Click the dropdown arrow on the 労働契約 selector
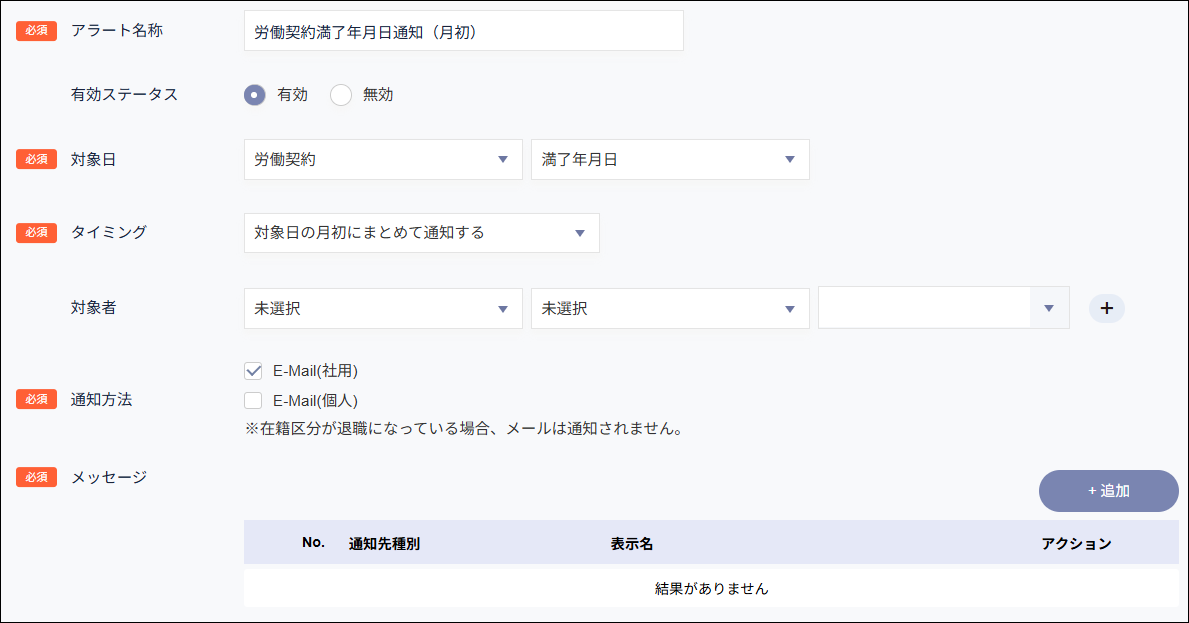Image resolution: width=1189 pixels, height=623 pixels. click(x=505, y=159)
